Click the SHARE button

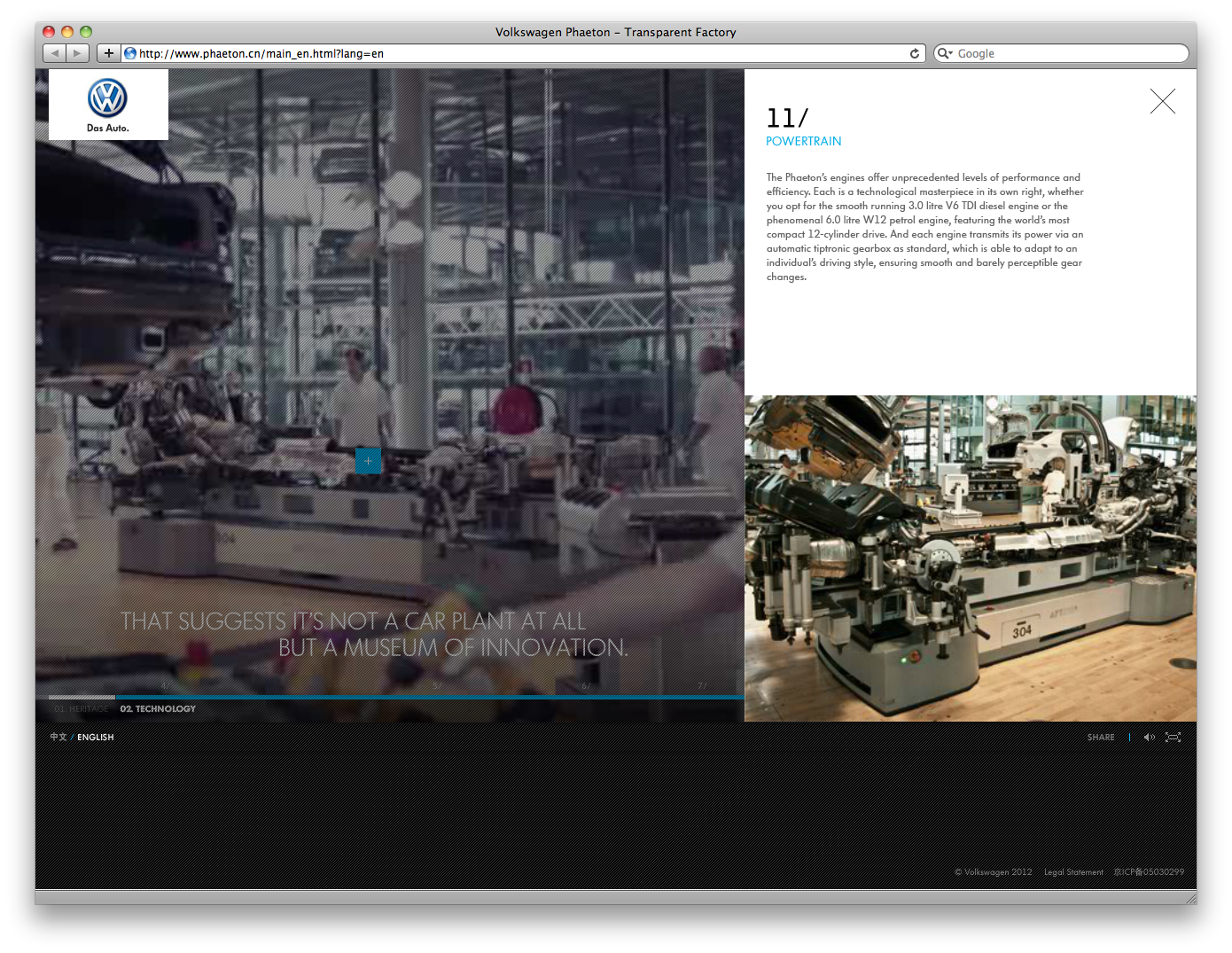click(1101, 738)
